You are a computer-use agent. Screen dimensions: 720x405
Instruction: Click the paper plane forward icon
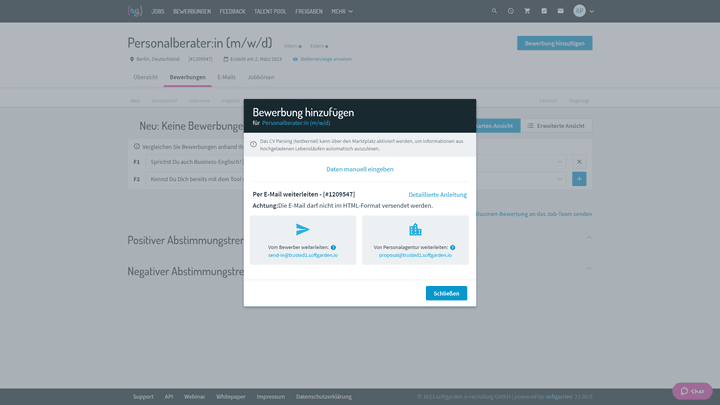303,229
